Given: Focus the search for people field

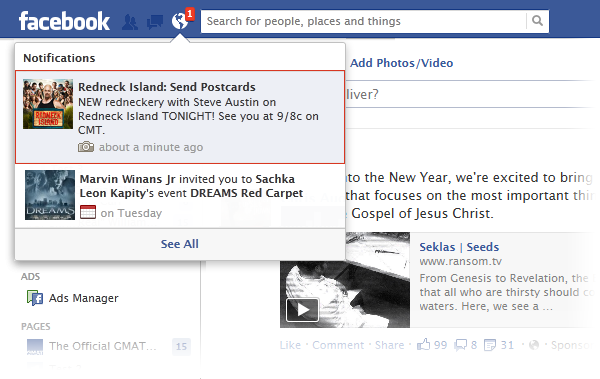Looking at the screenshot, I should (x=364, y=21).
